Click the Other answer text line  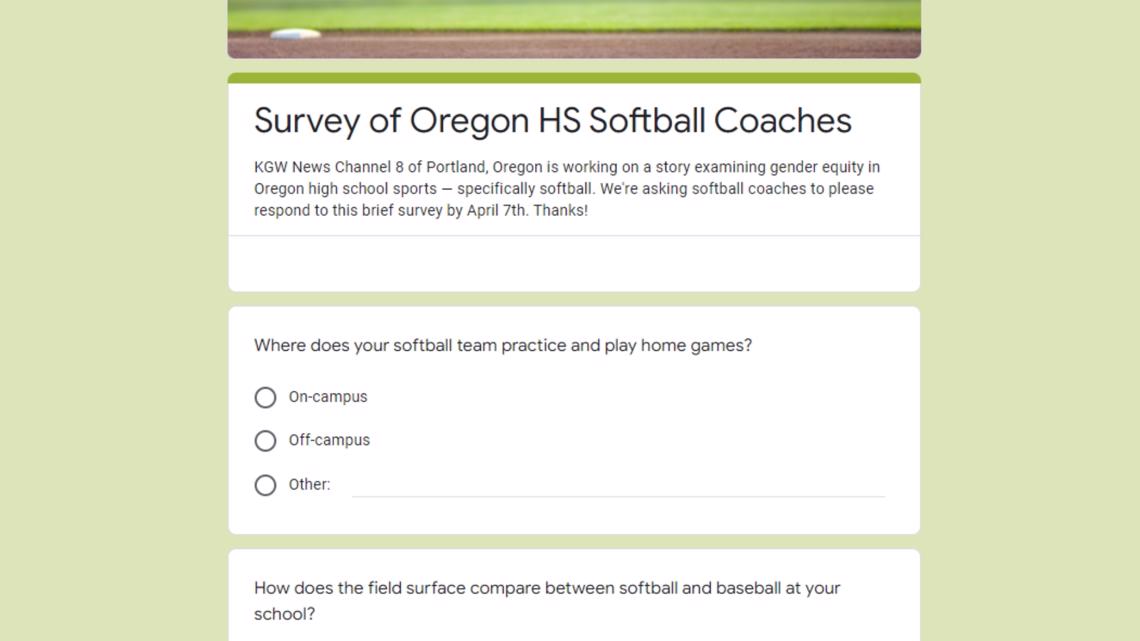pos(618,485)
